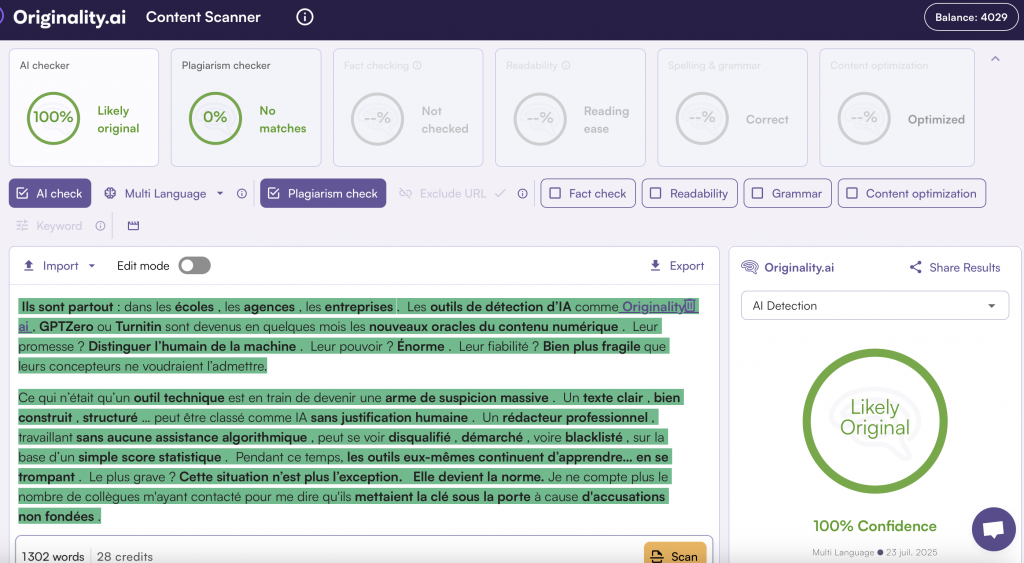Click the Multi Language label
Viewport: 1024px width, 563px height.
click(x=165, y=194)
